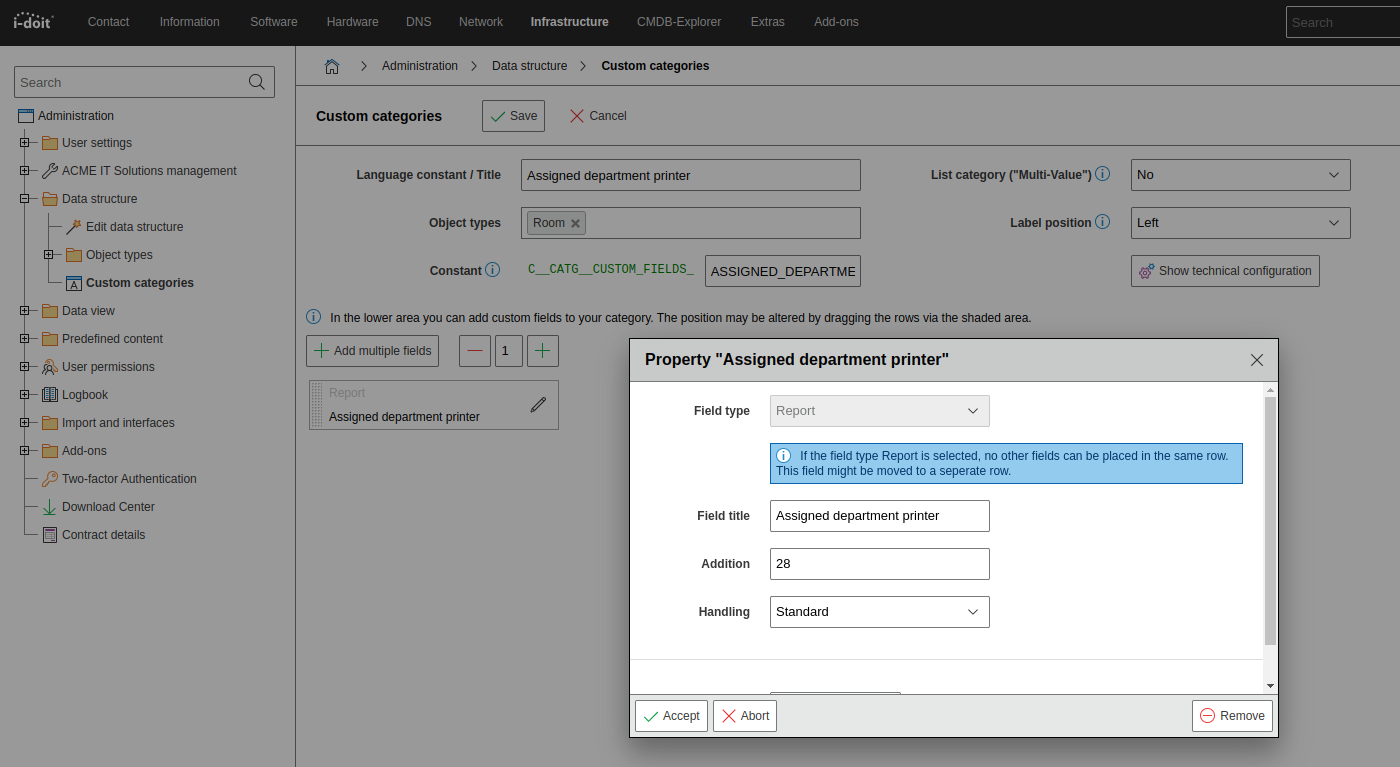Image resolution: width=1400 pixels, height=767 pixels.
Task: Remove the Room object type tag
Action: (x=575, y=223)
